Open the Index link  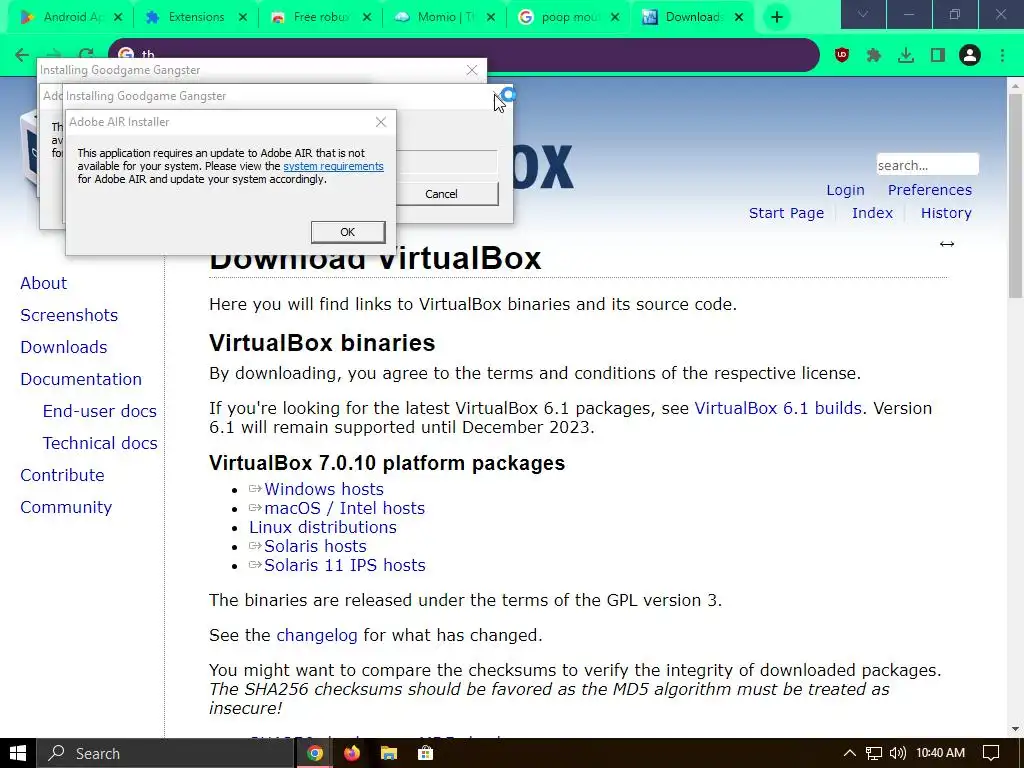[872, 213]
